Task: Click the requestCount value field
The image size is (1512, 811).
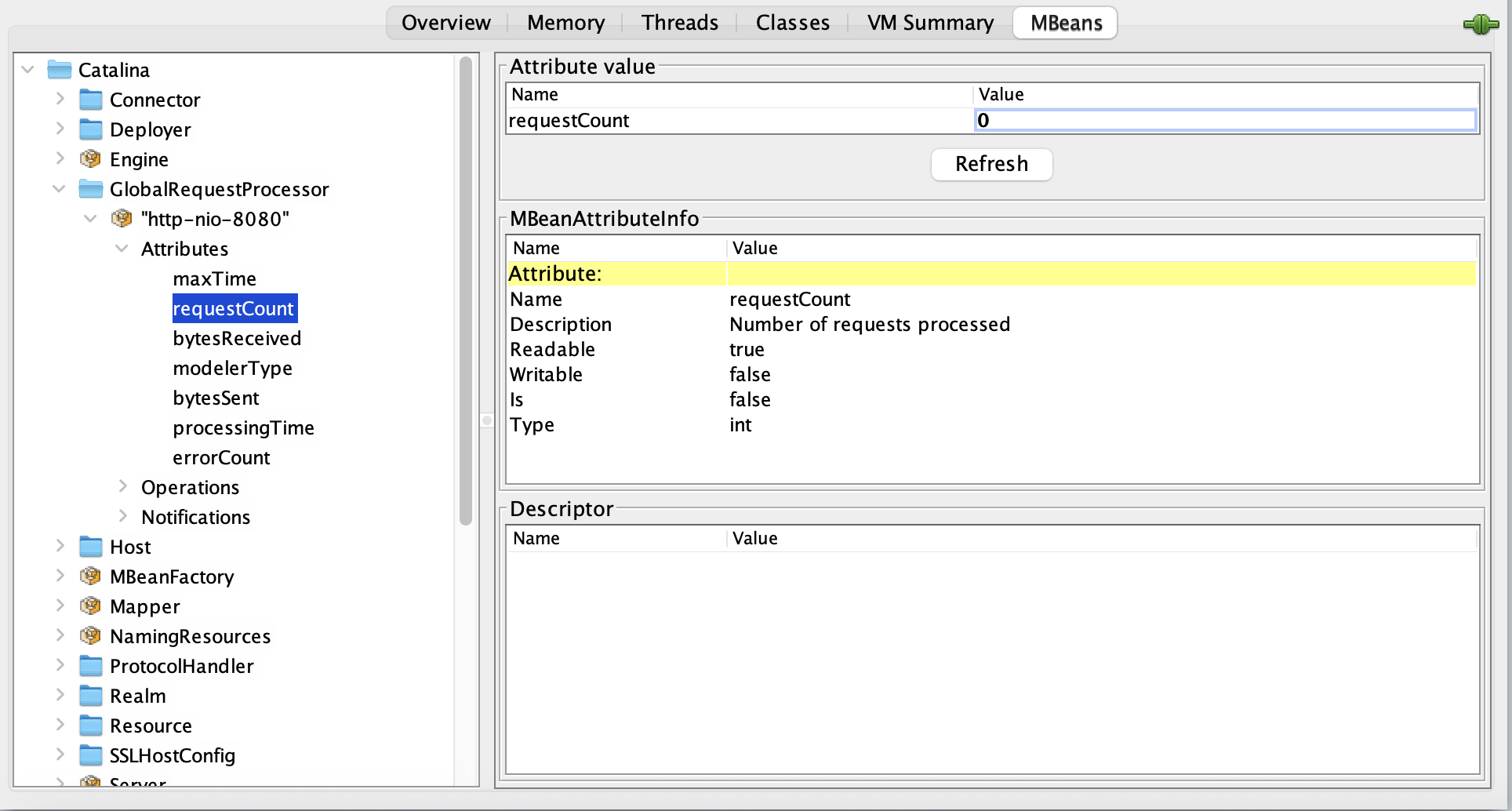Action: (x=1224, y=120)
